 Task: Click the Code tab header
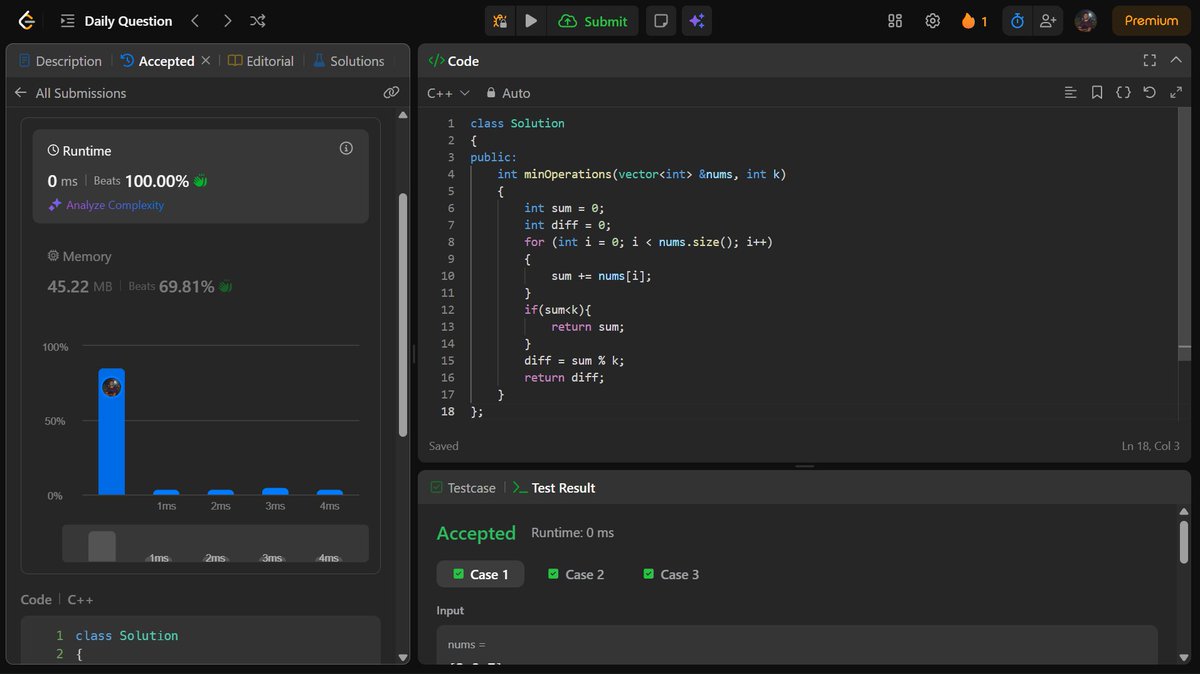454,61
